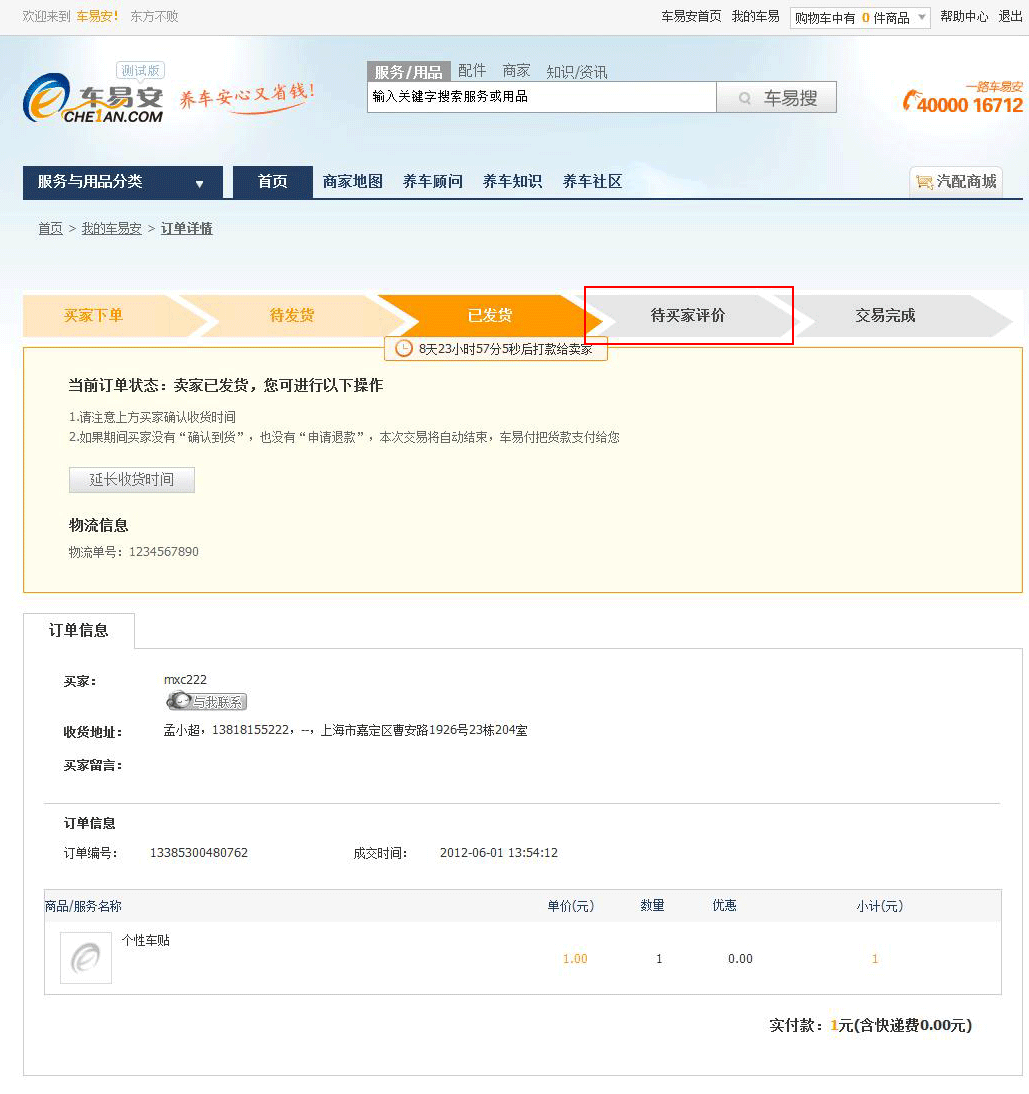Select the 服务/用品 search tab

408,71
